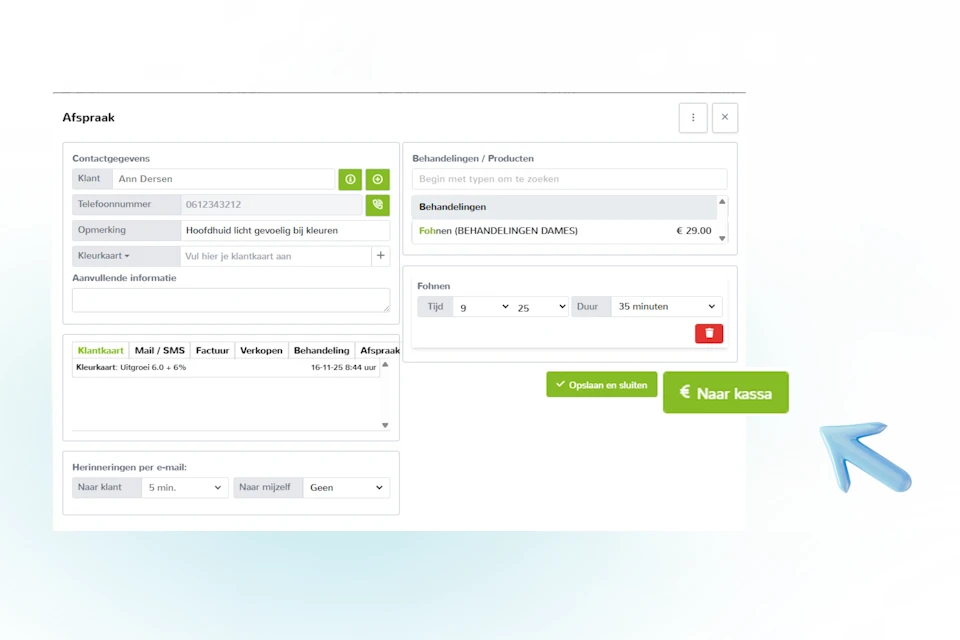Switch to the Mail / SMS tab
The width and height of the screenshot is (960, 640).
(x=160, y=350)
